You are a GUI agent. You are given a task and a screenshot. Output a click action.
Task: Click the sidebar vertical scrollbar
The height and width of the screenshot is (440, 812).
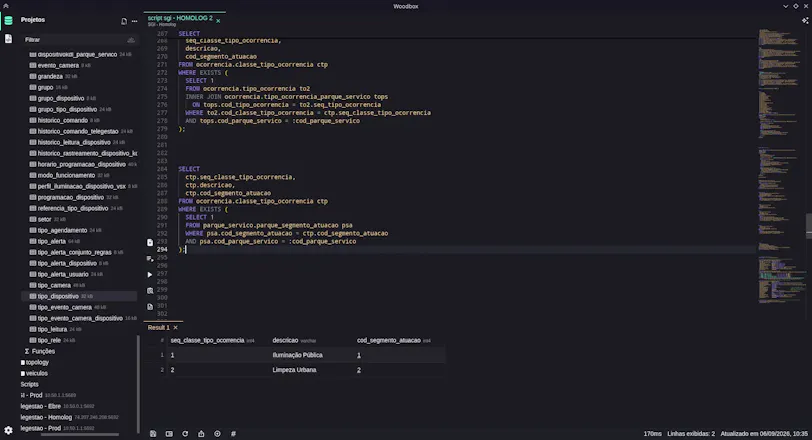[x=138, y=384]
